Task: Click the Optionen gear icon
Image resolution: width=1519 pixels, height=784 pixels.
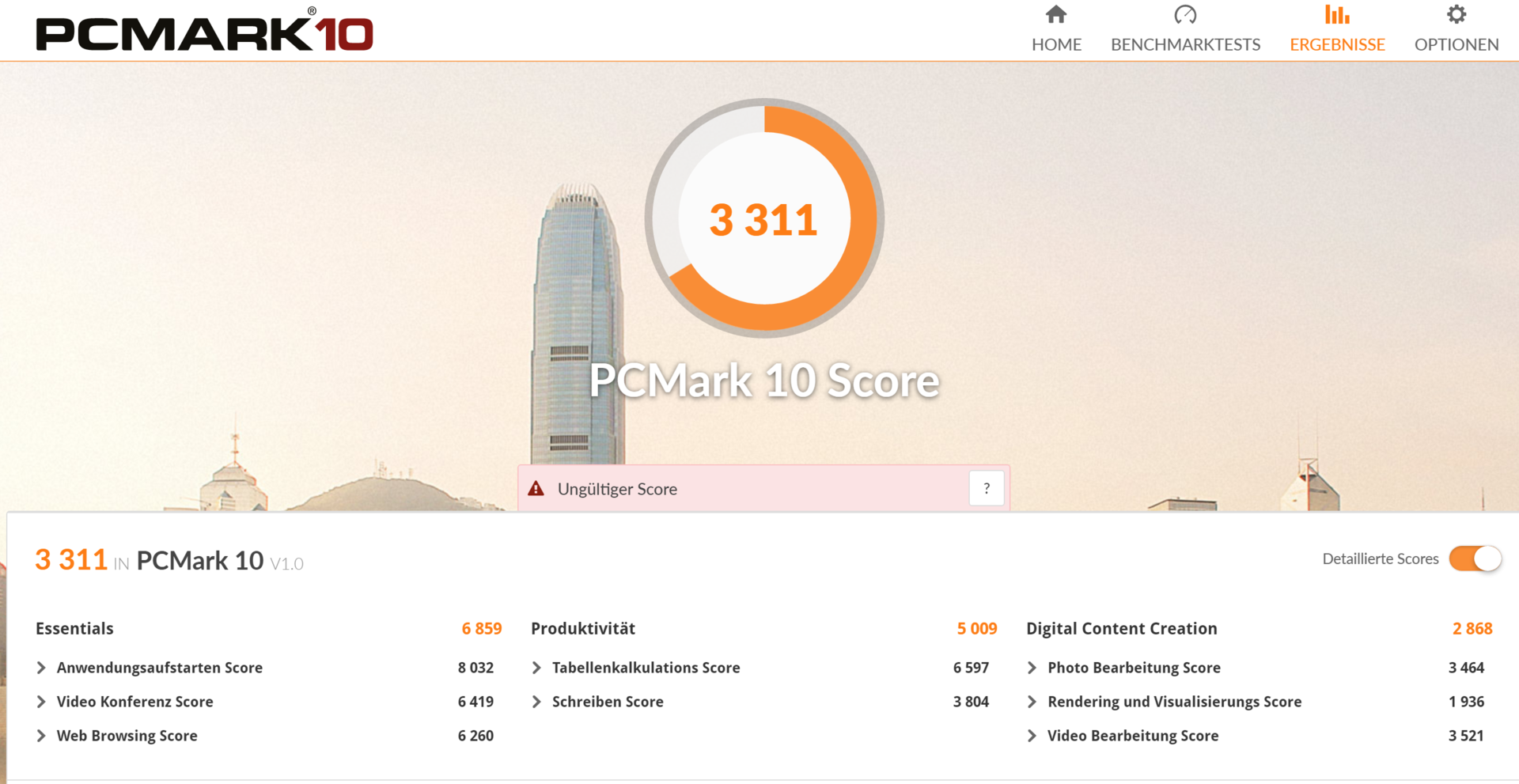Action: tap(1456, 14)
